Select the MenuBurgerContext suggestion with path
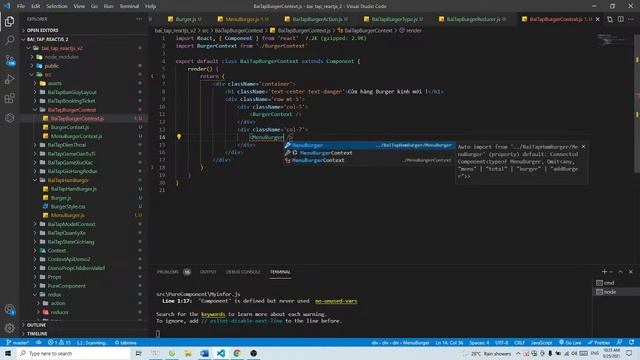The image size is (640, 360). (x=369, y=160)
